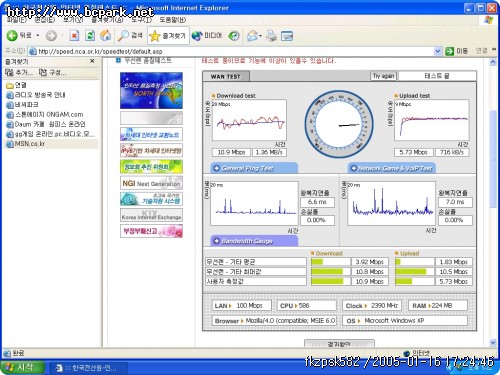Open the 라디오 방송국 안내 favorite
This screenshot has width=500, height=375.
36,95
